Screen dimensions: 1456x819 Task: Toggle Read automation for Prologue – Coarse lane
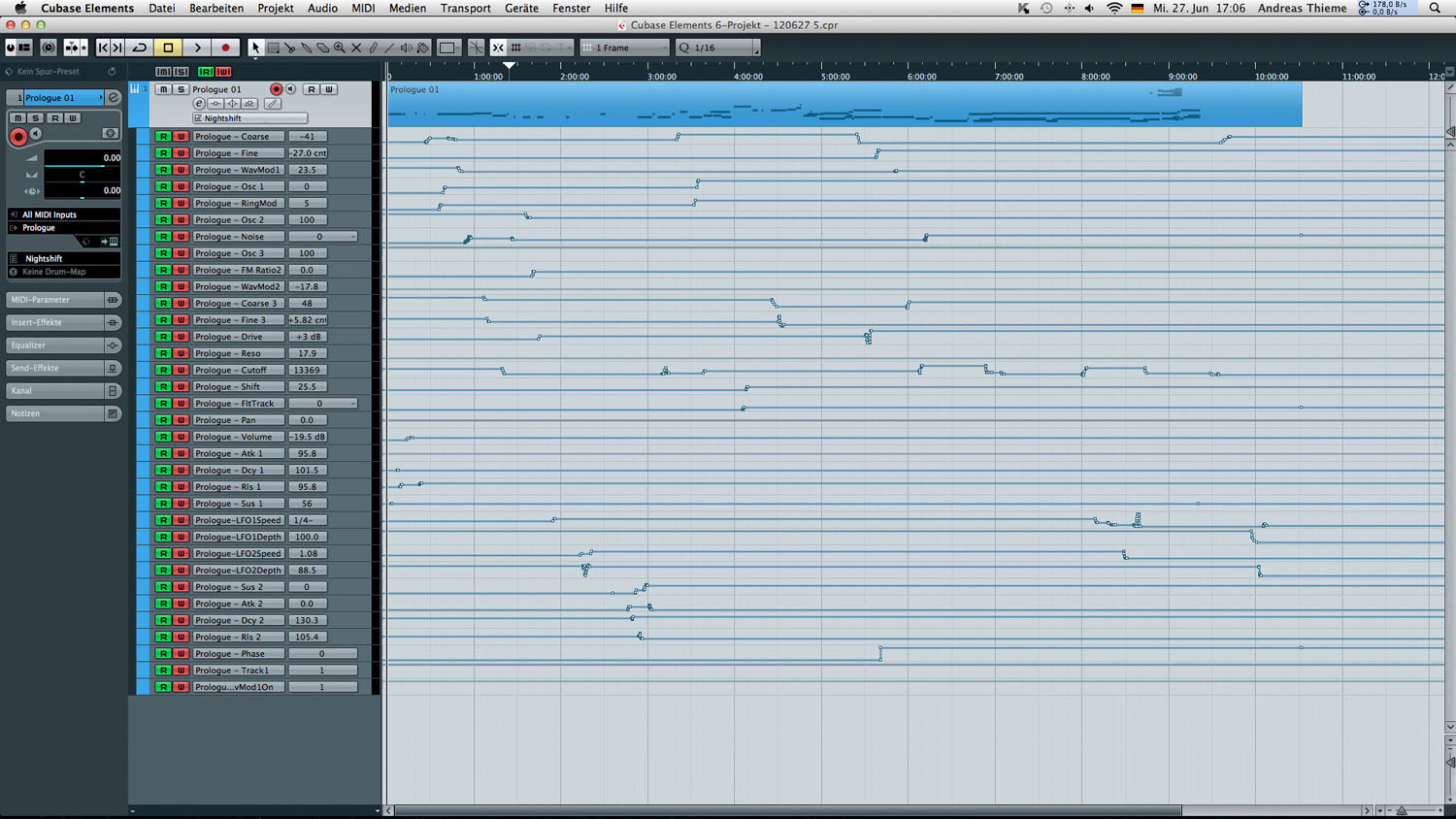pos(163,137)
